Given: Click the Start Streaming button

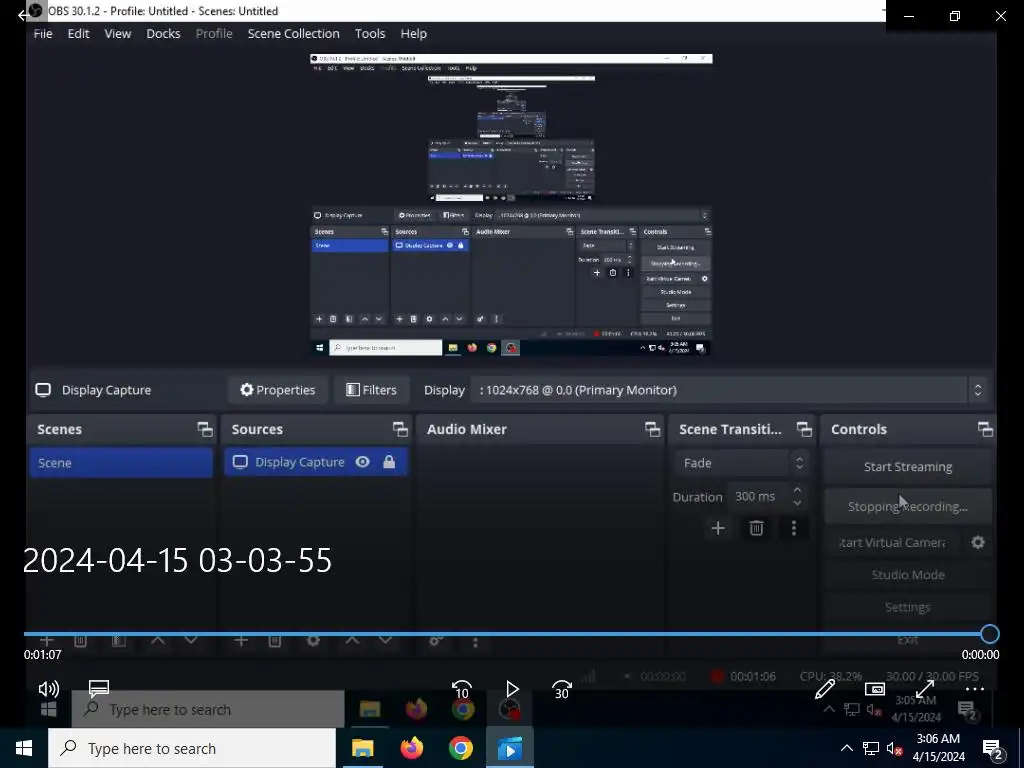Looking at the screenshot, I should [908, 466].
